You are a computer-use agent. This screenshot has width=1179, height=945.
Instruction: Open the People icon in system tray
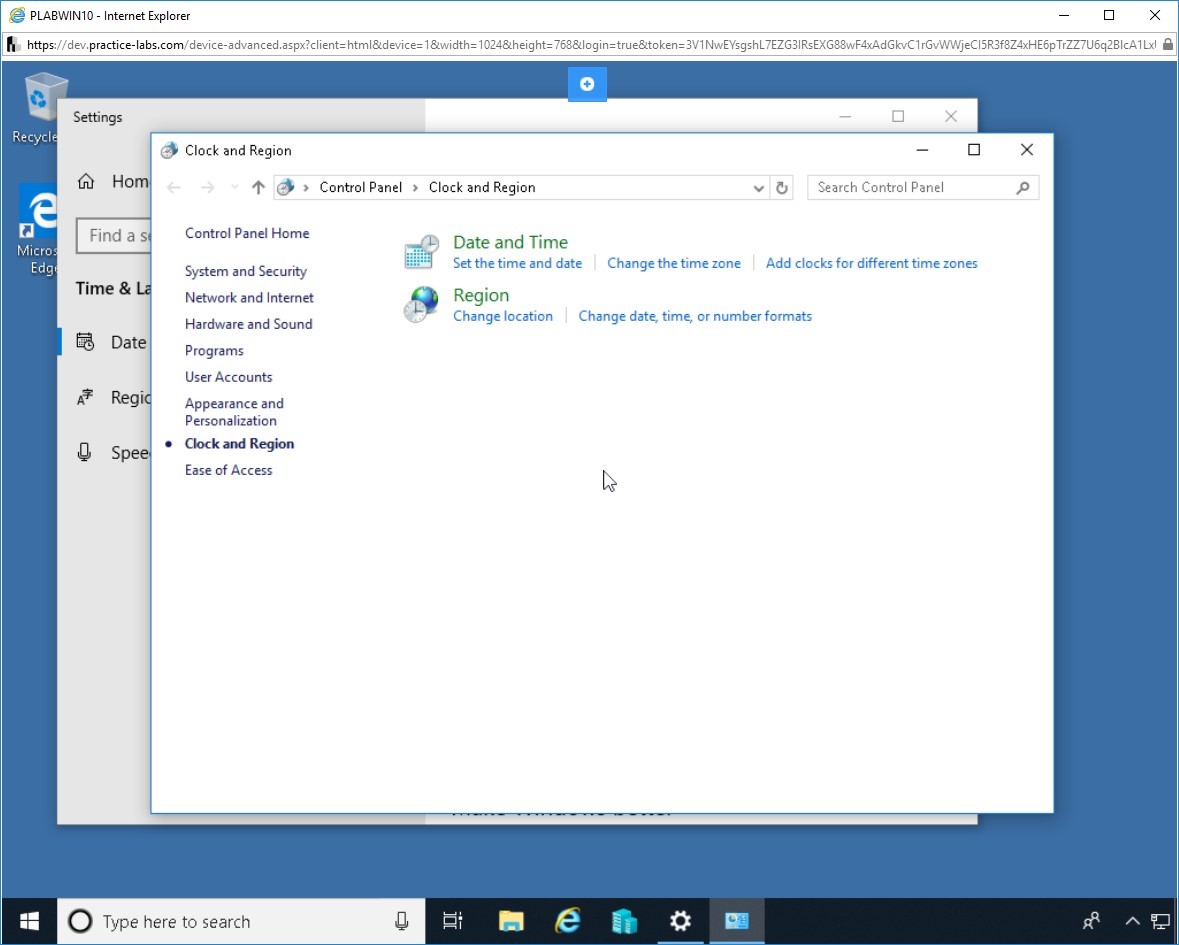tap(1091, 921)
